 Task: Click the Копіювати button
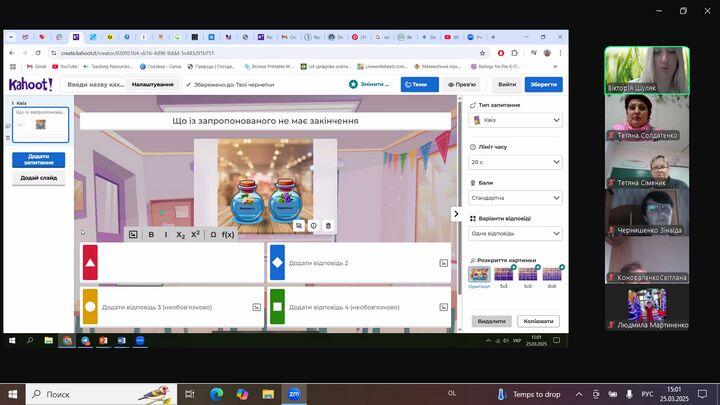point(538,321)
